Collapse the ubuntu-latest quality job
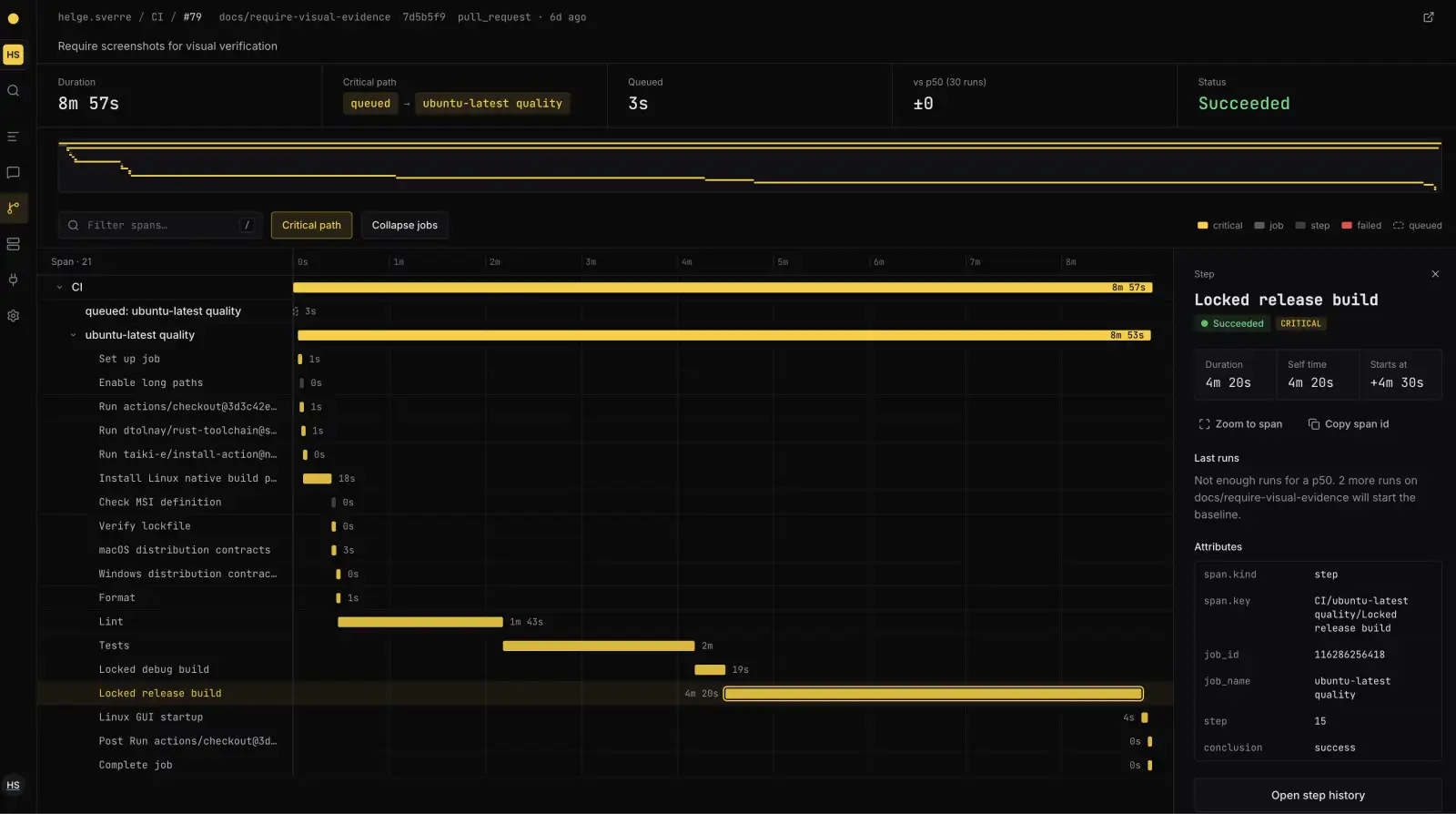Viewport: 1456px width, 814px height. click(74, 335)
